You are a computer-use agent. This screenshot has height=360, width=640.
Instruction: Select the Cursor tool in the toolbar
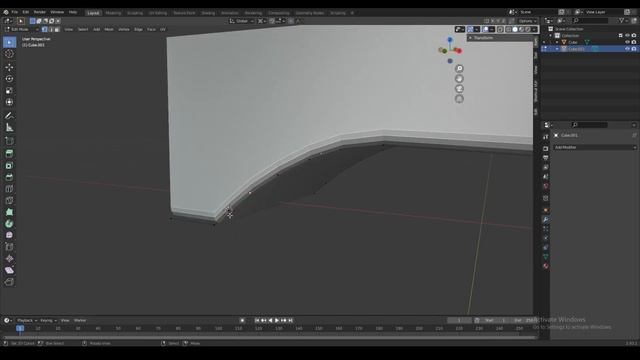point(9,54)
